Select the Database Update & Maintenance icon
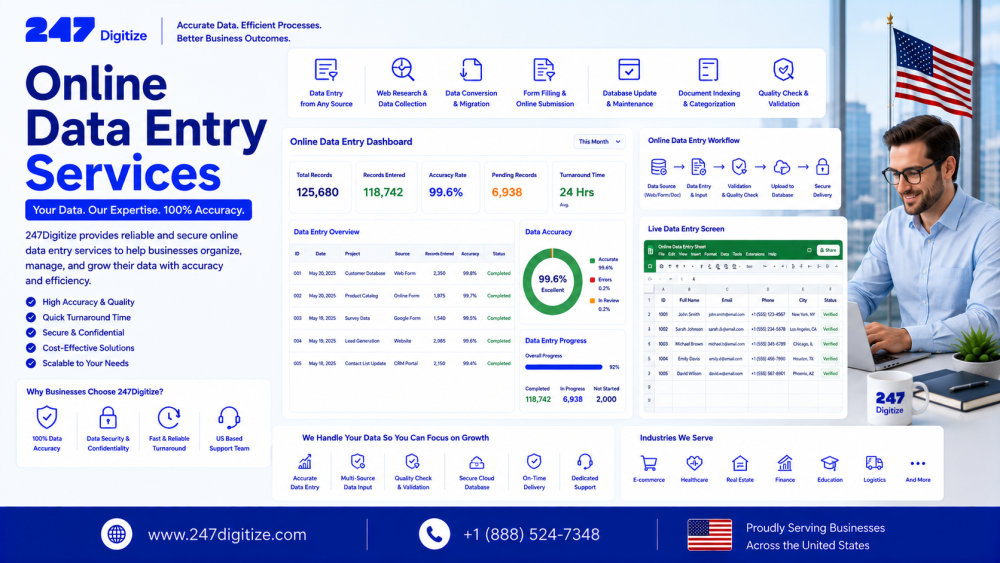Viewport: 1000px width, 563px height. 629,69
